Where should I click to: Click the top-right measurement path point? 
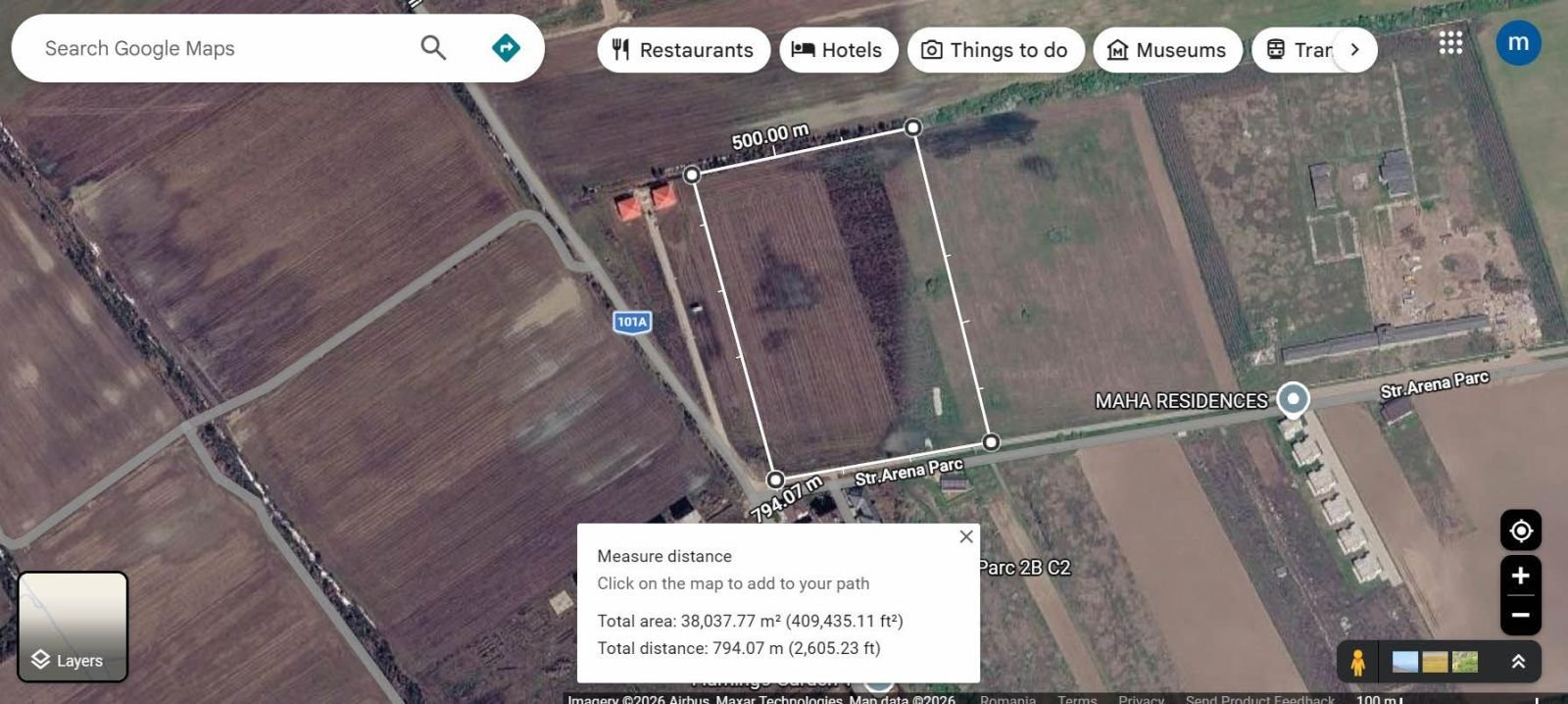(912, 126)
